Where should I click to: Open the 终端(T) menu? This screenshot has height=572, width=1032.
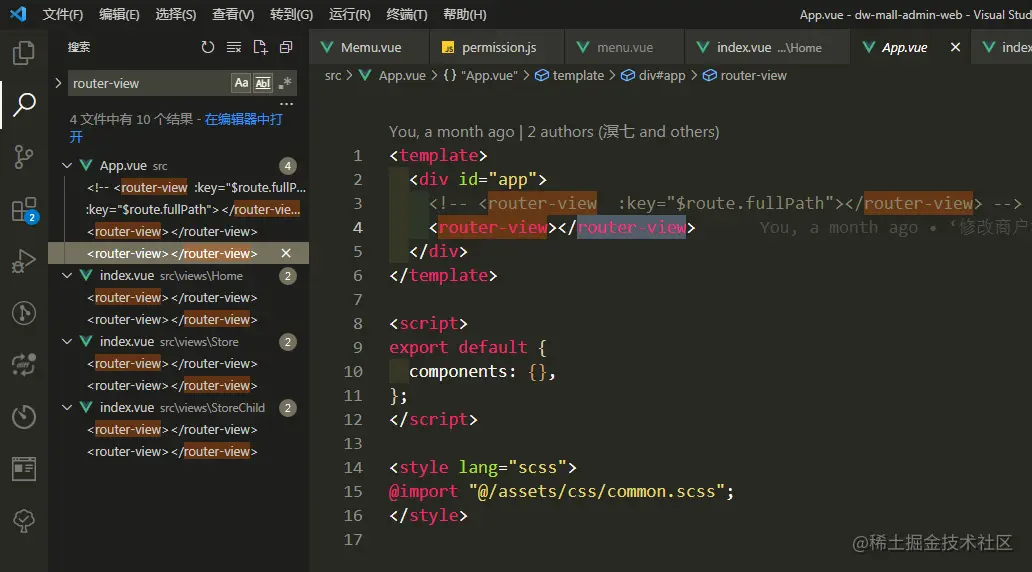[407, 14]
